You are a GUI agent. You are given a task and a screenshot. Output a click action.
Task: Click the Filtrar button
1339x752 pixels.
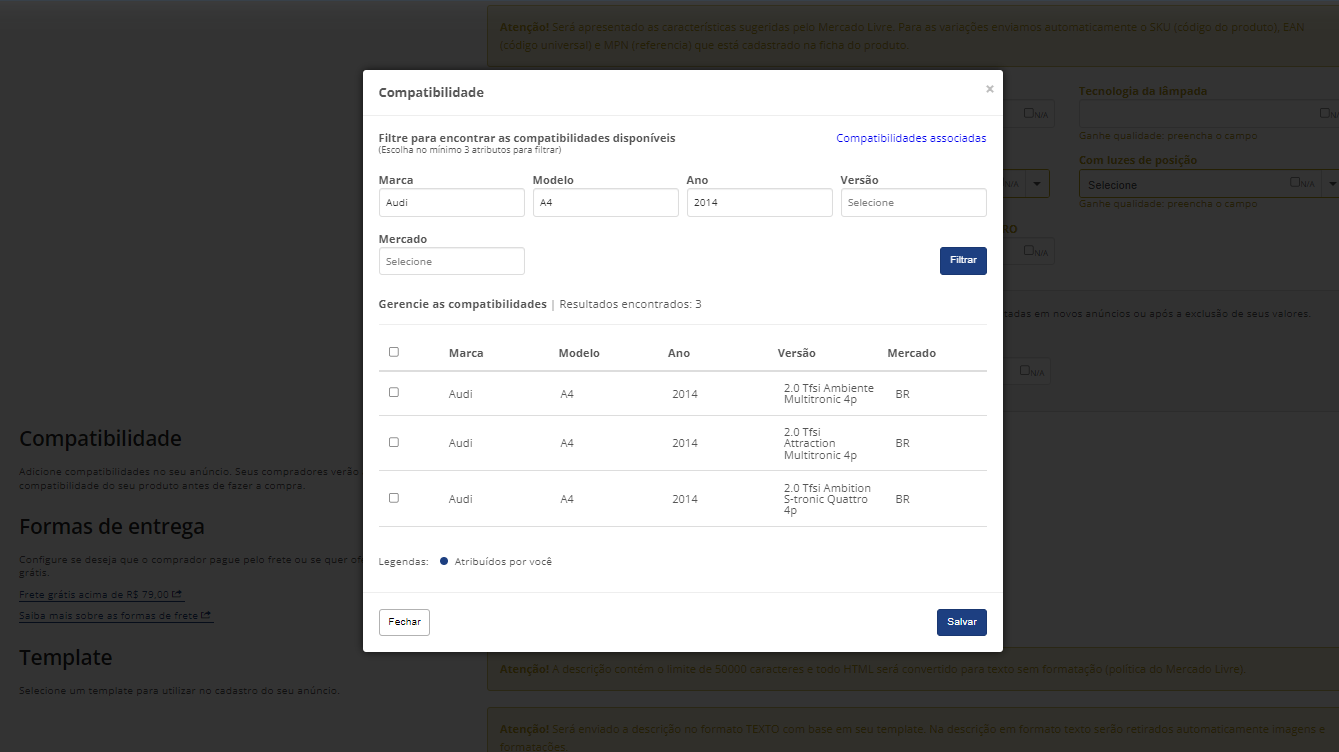click(963, 260)
